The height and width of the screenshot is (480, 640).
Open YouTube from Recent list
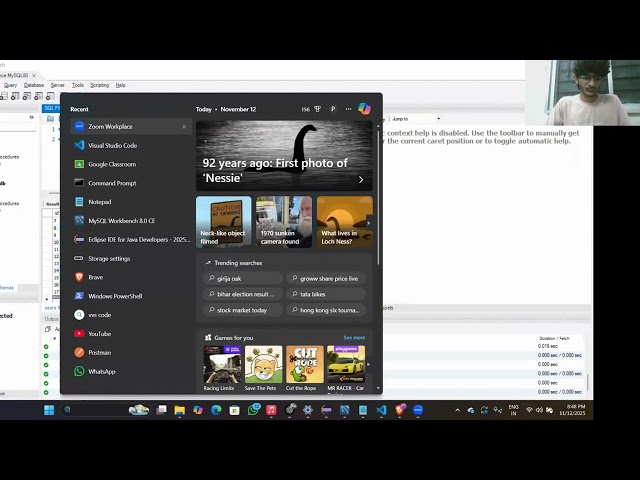coord(131,333)
